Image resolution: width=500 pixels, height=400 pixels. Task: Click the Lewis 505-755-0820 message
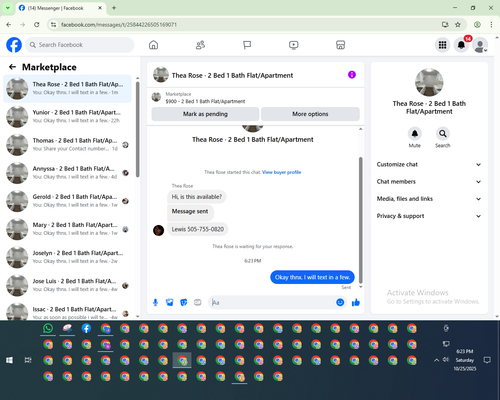click(x=198, y=229)
